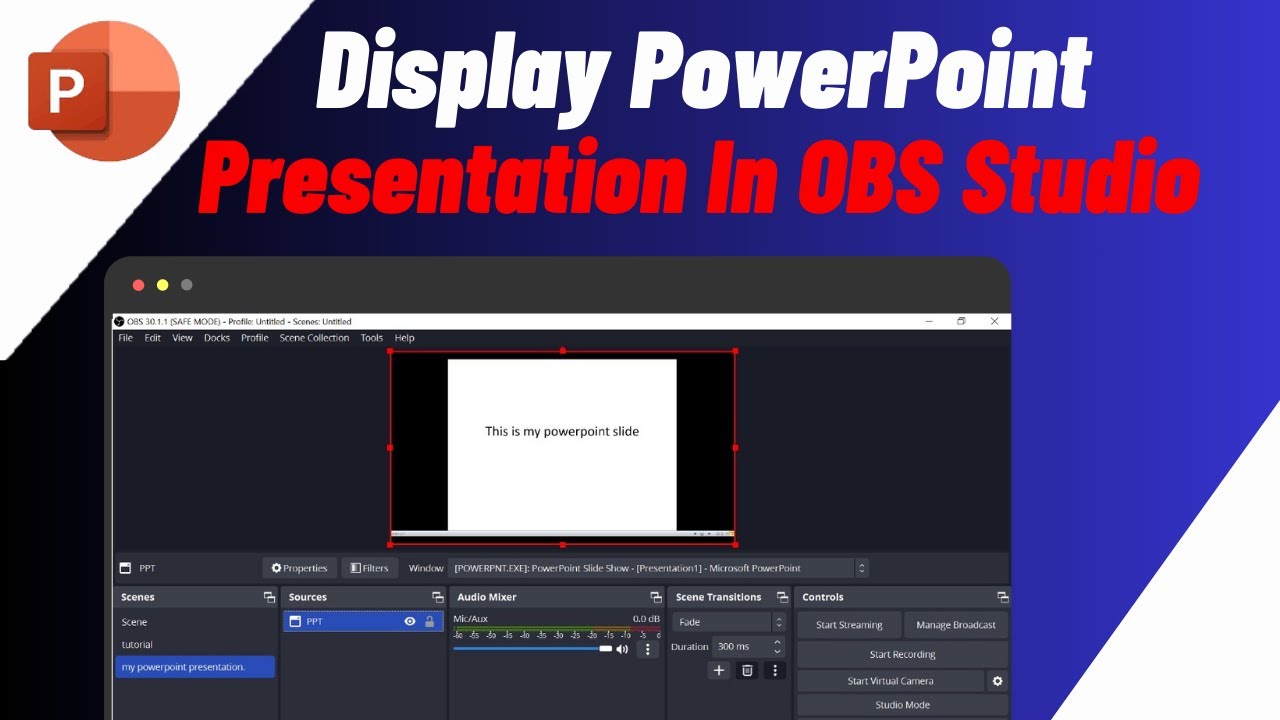Open the Docks menu

click(x=217, y=338)
